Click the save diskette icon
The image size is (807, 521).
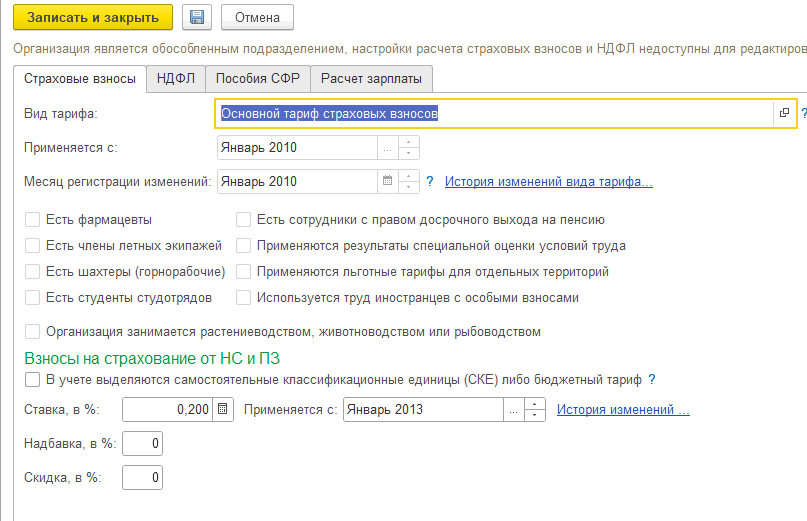point(197,18)
